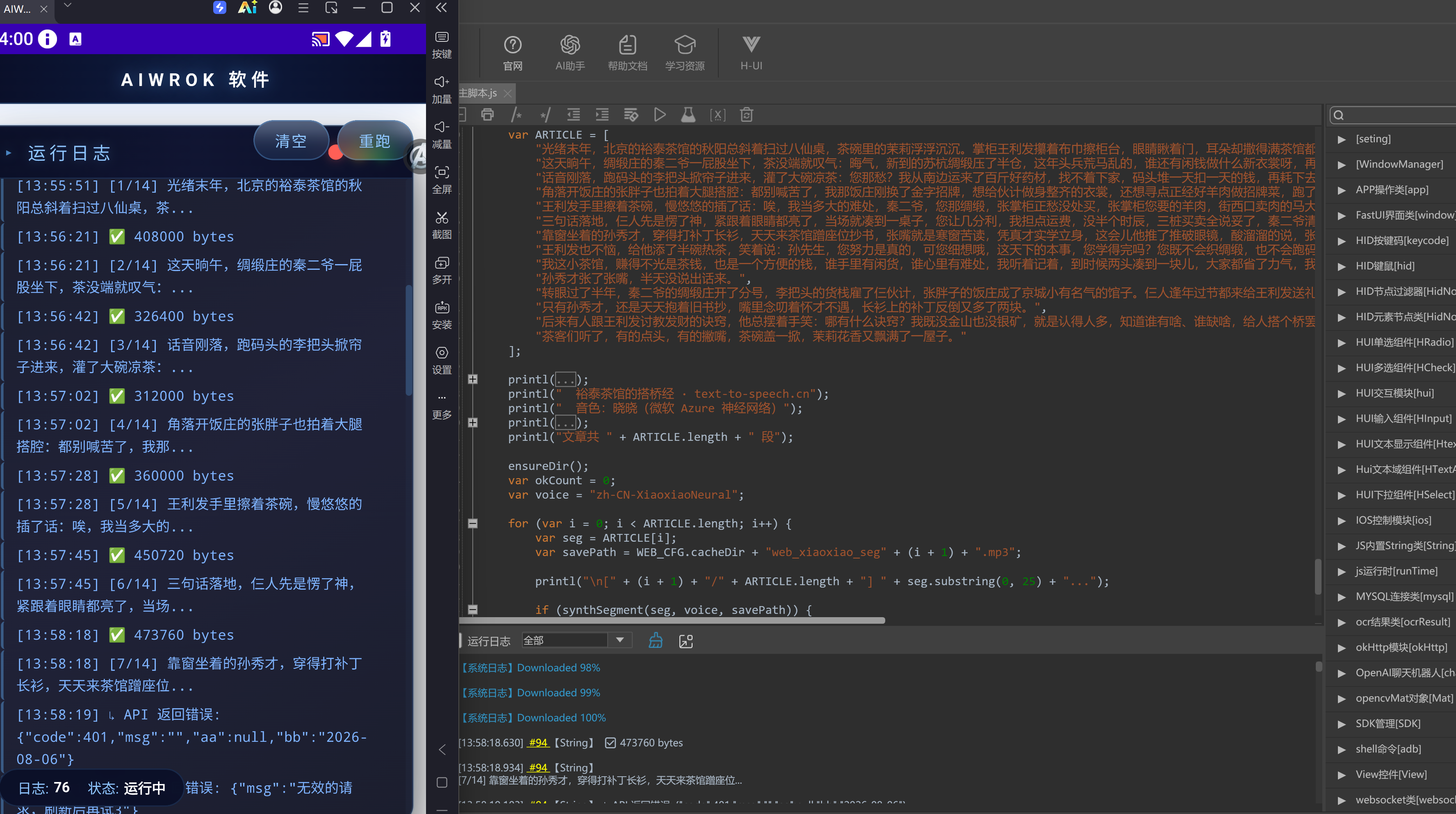The image size is (1456, 814).
Task: Click the print icon in editor toolbar
Action: (x=487, y=115)
